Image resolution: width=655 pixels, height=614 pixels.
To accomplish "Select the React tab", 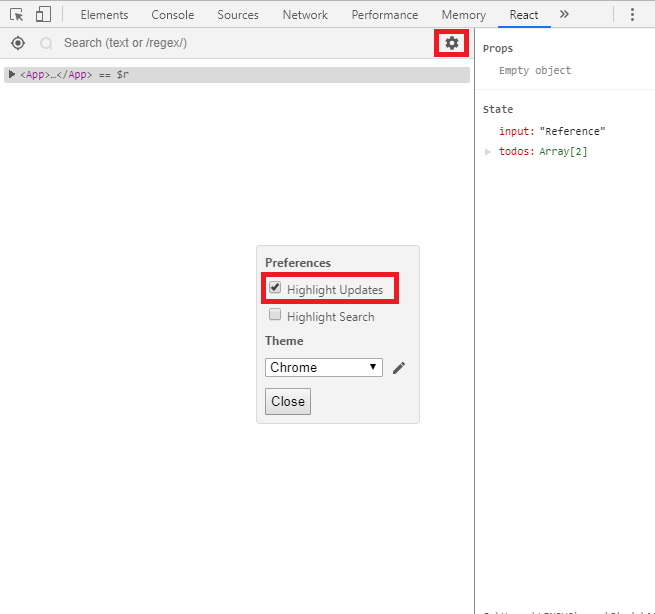I will (524, 15).
